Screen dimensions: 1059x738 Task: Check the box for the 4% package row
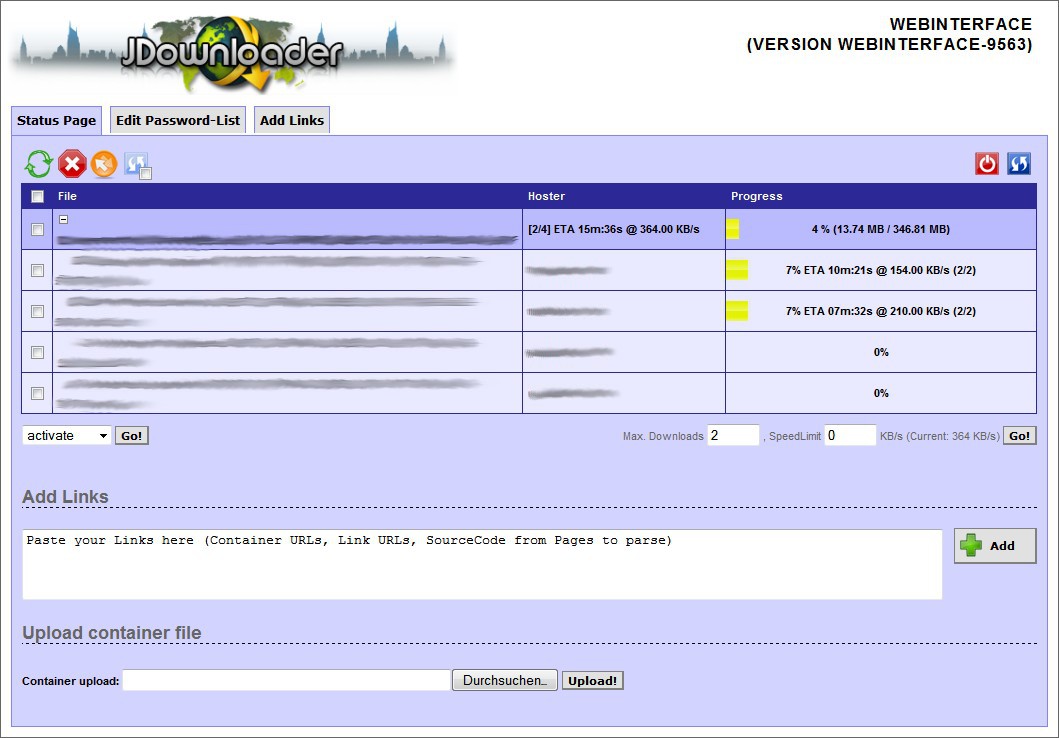38,230
